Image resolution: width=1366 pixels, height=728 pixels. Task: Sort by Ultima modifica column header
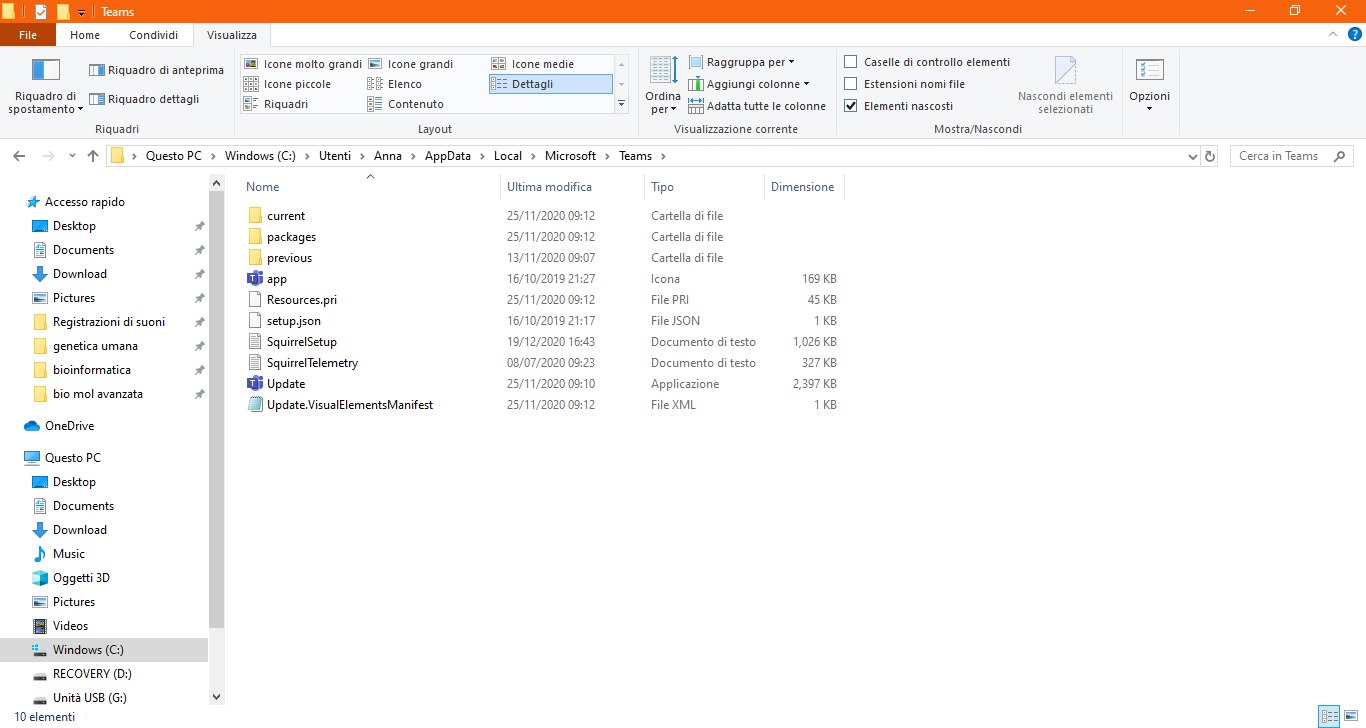[572, 187]
